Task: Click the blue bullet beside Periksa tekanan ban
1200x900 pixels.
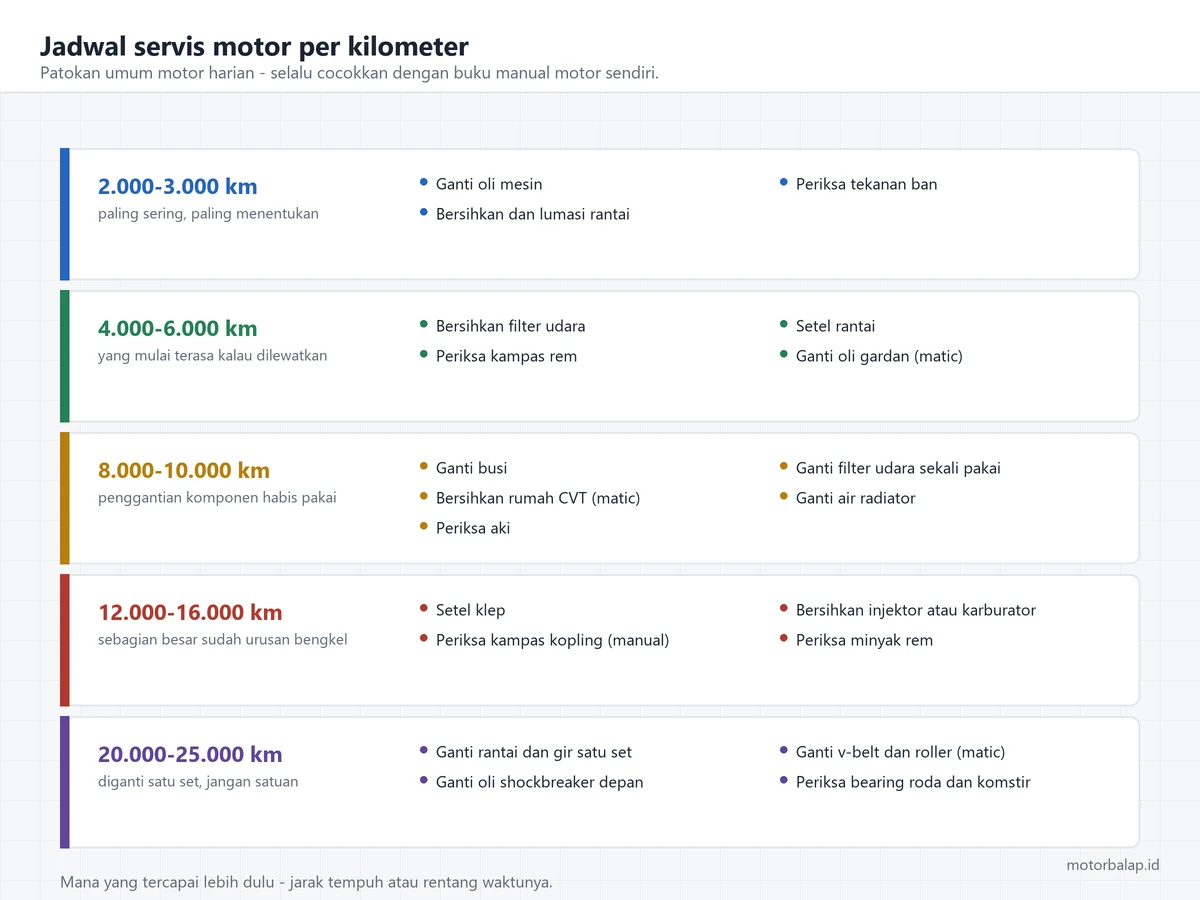Action: coord(784,182)
